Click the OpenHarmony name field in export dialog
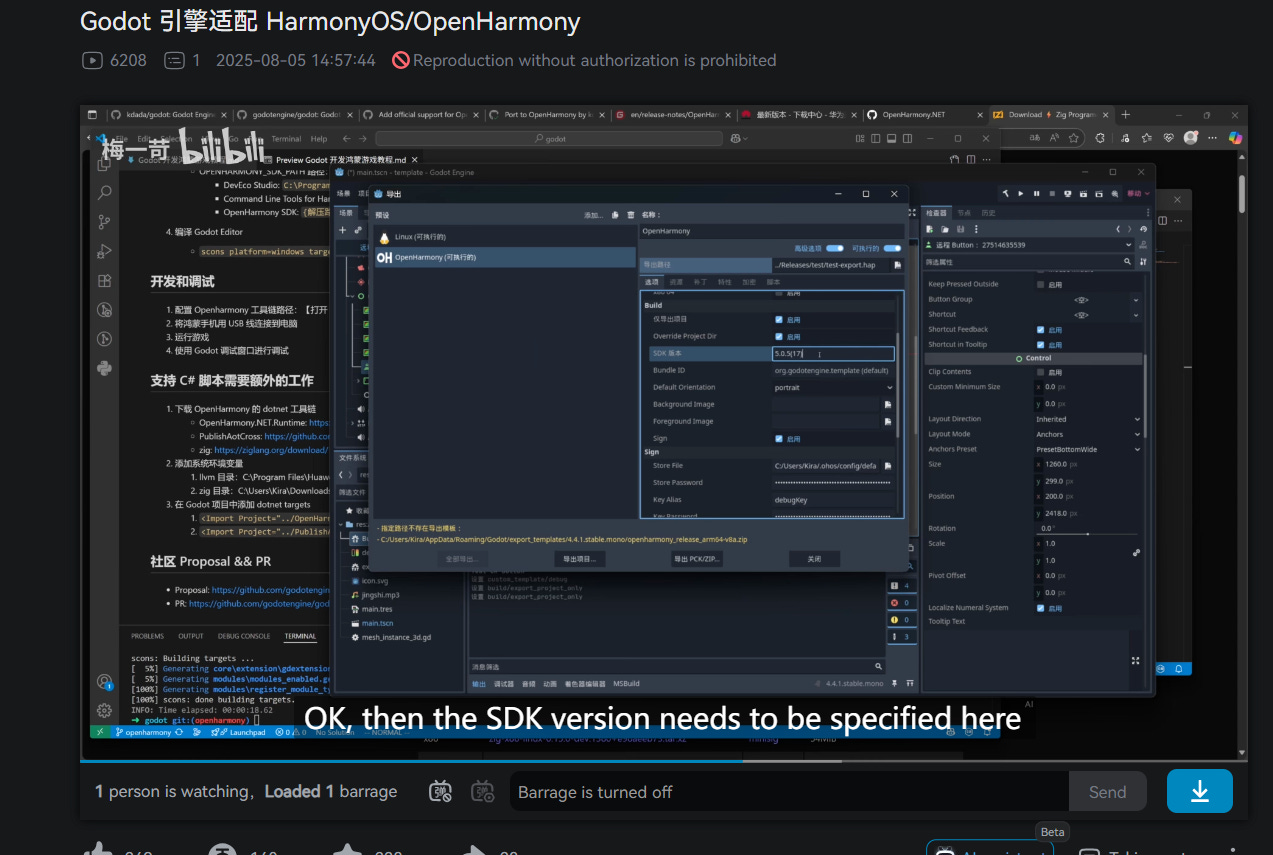The height and width of the screenshot is (855, 1273). click(x=771, y=231)
